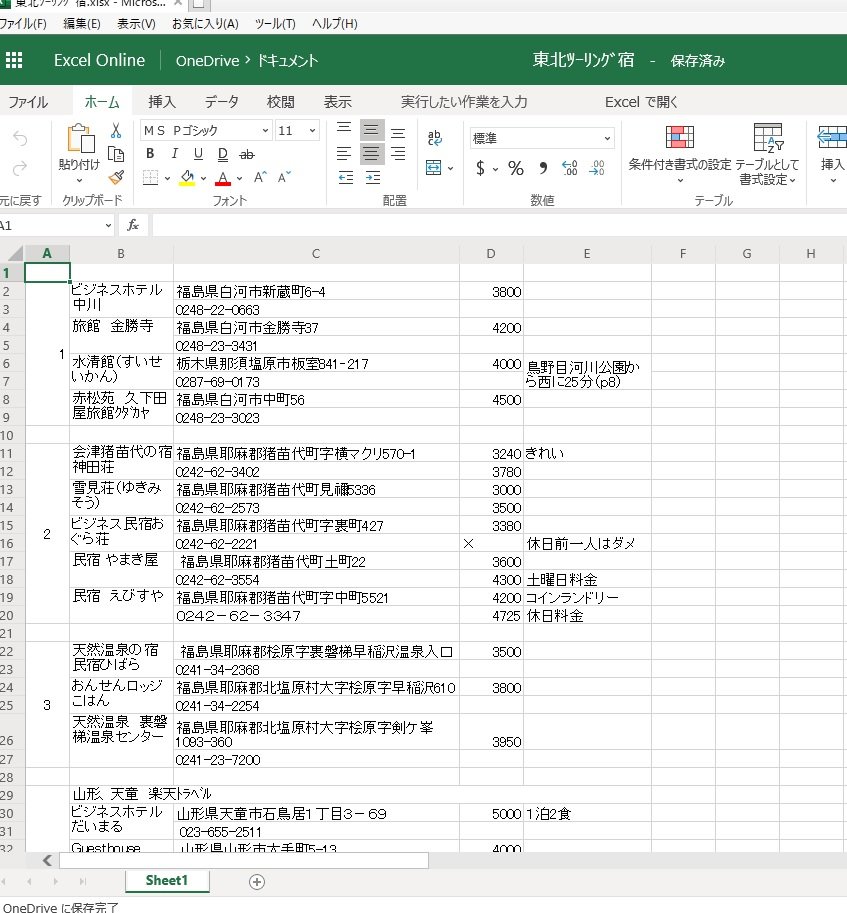Image resolution: width=847 pixels, height=913 pixels.
Task: Toggle Underline formatting
Action: [198, 154]
